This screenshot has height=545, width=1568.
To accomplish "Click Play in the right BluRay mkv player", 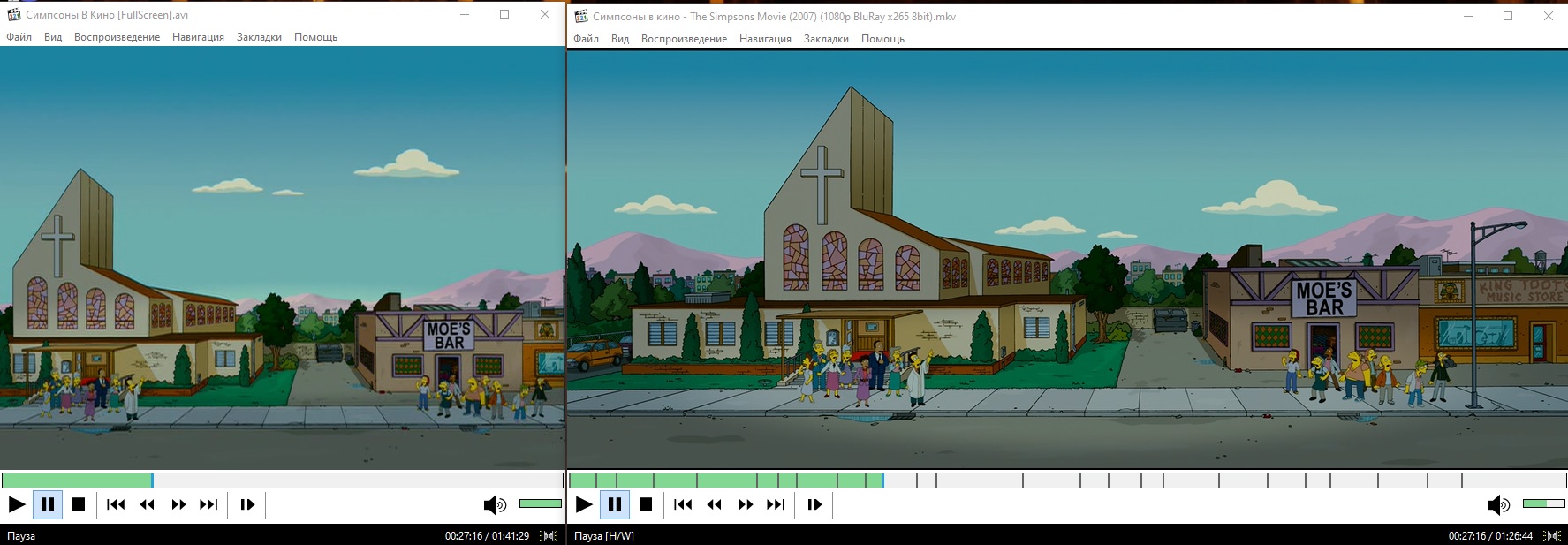I will coord(584,504).
